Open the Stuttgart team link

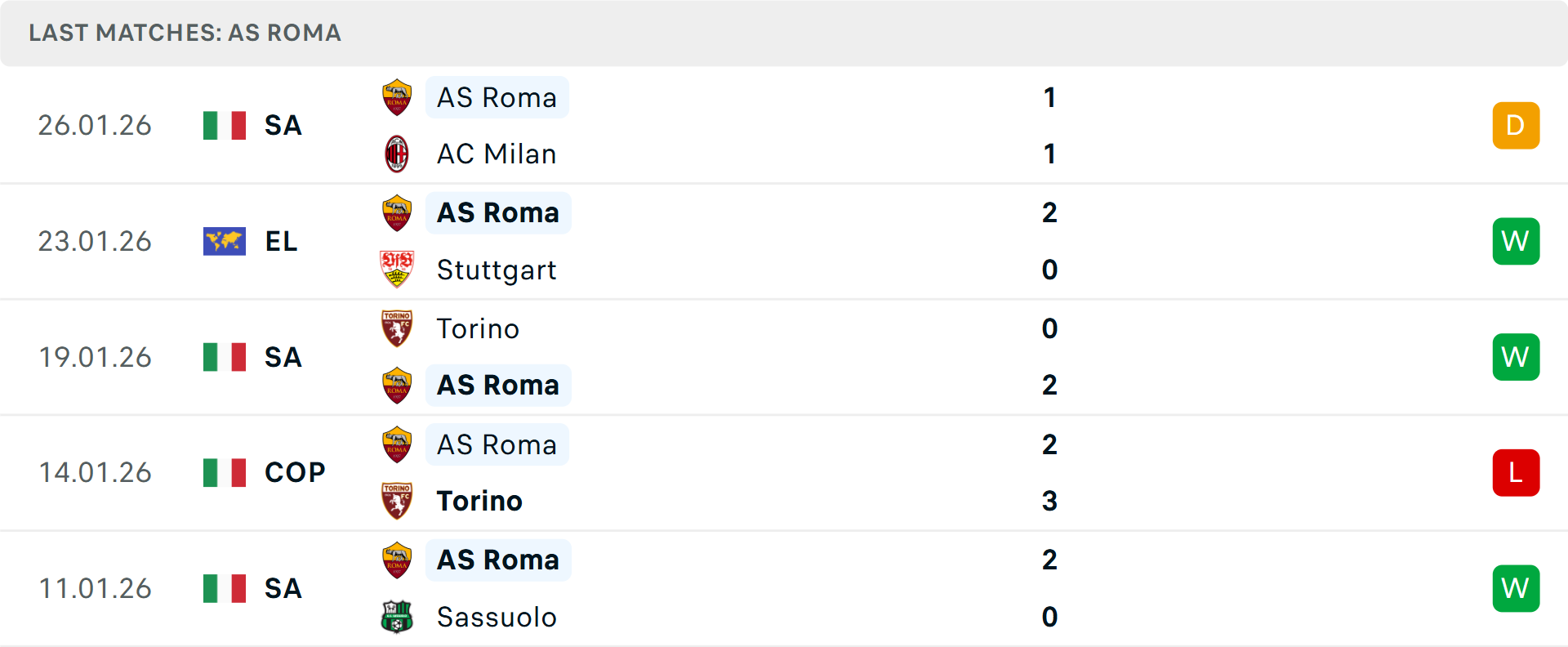[x=497, y=270]
